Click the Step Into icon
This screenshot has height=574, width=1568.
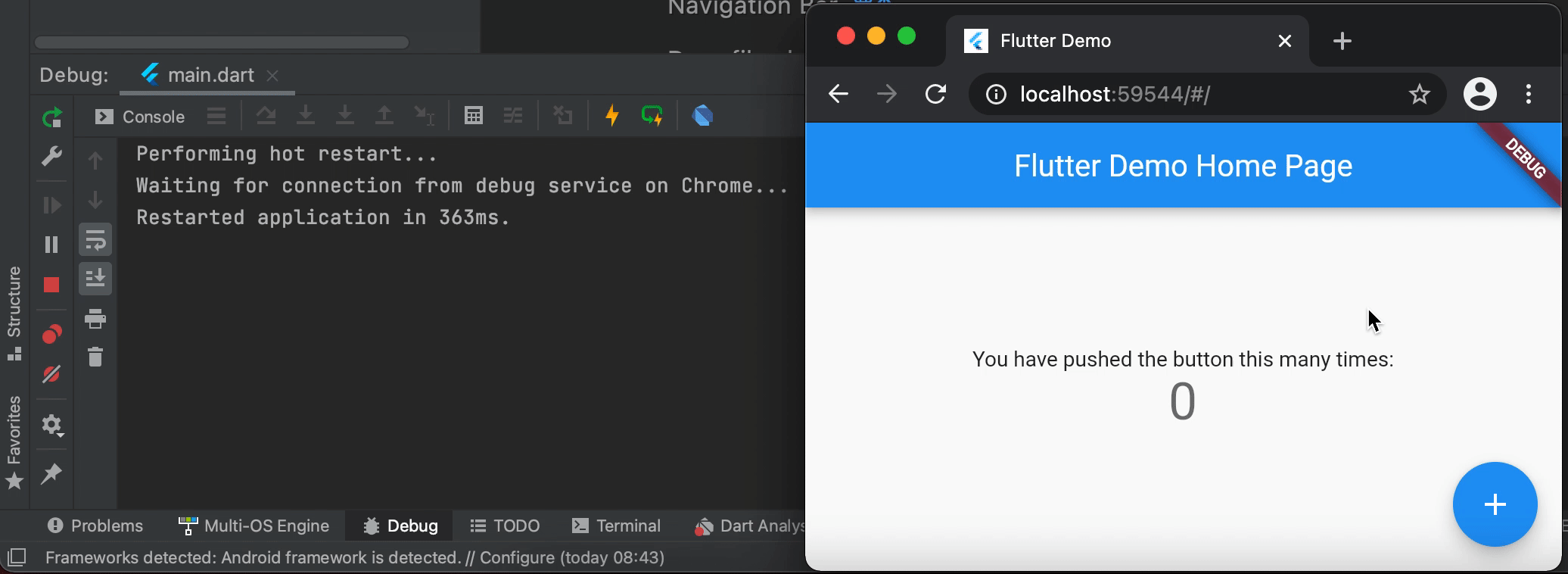point(345,116)
